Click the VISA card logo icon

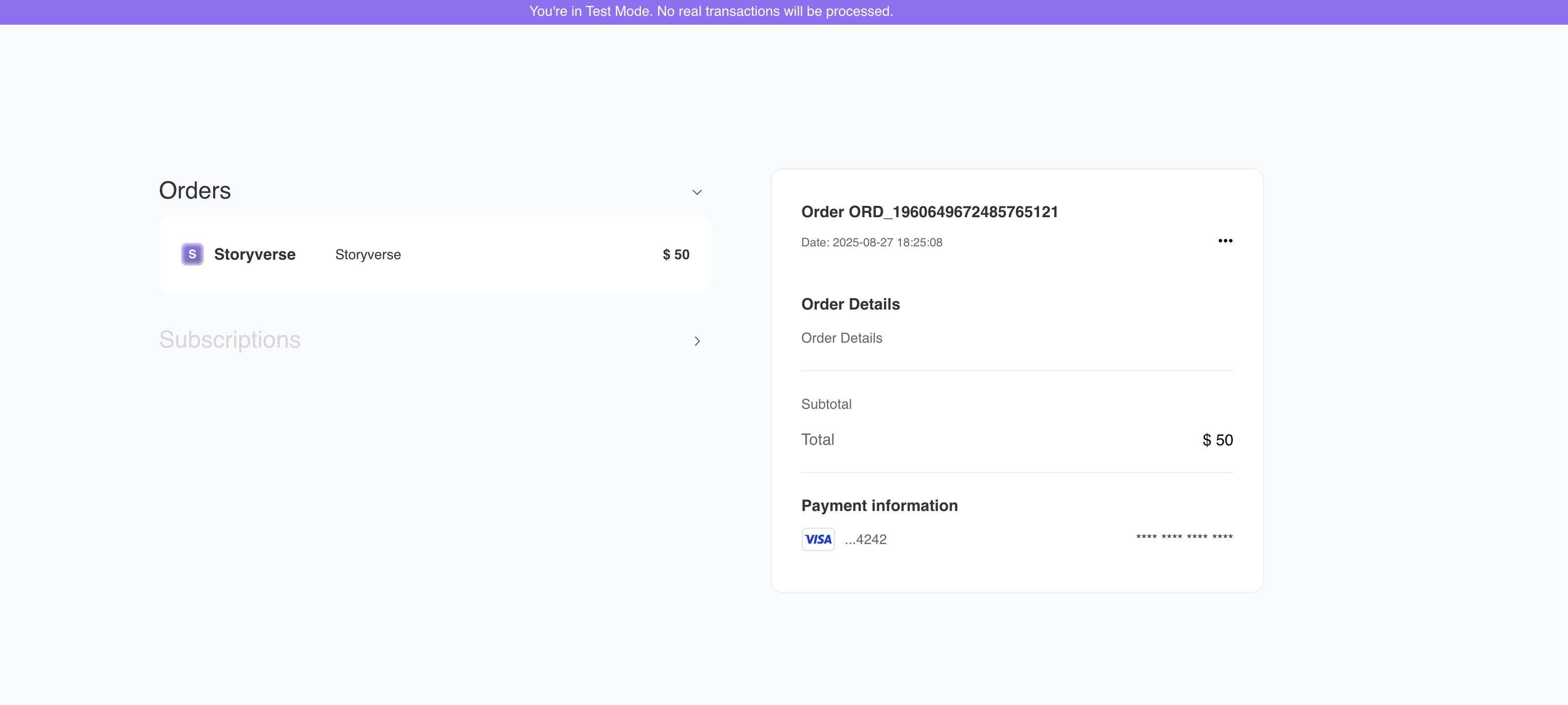click(818, 539)
